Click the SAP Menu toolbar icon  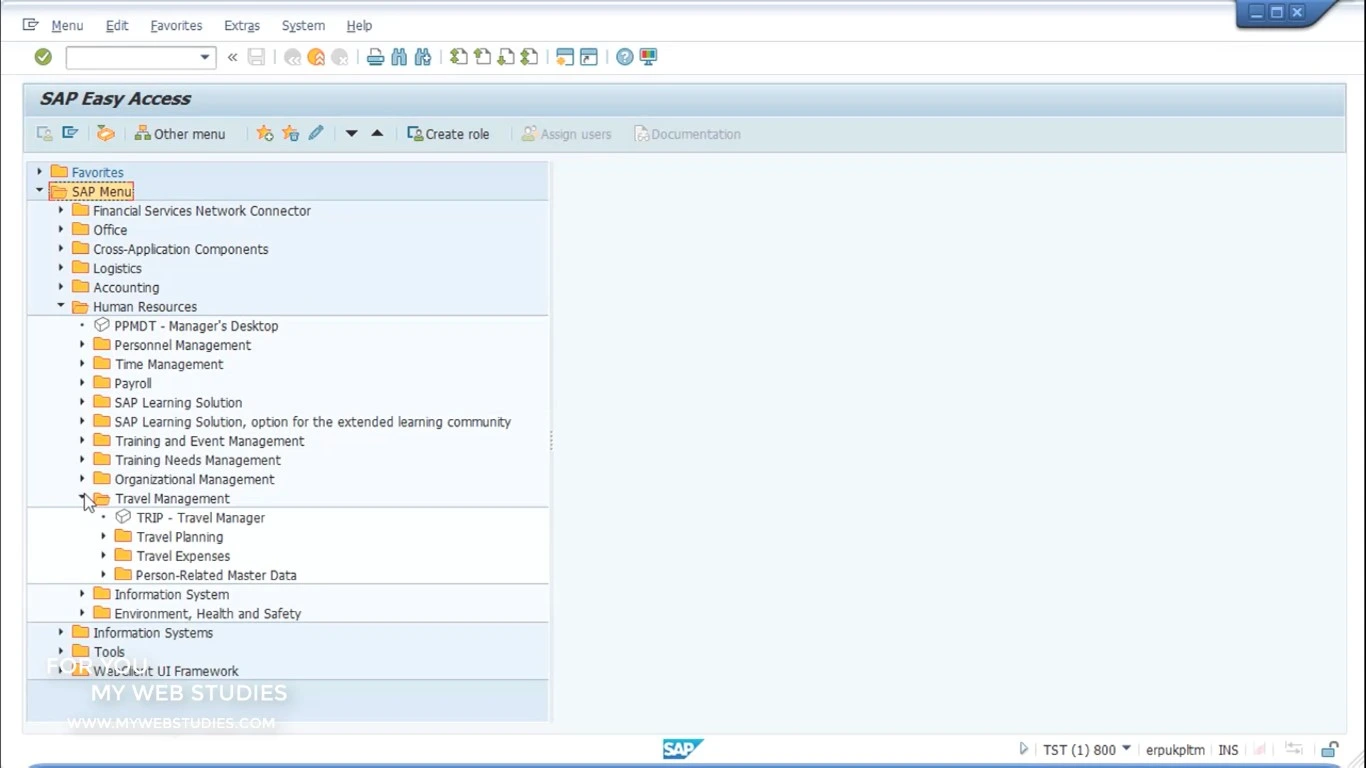pos(70,133)
